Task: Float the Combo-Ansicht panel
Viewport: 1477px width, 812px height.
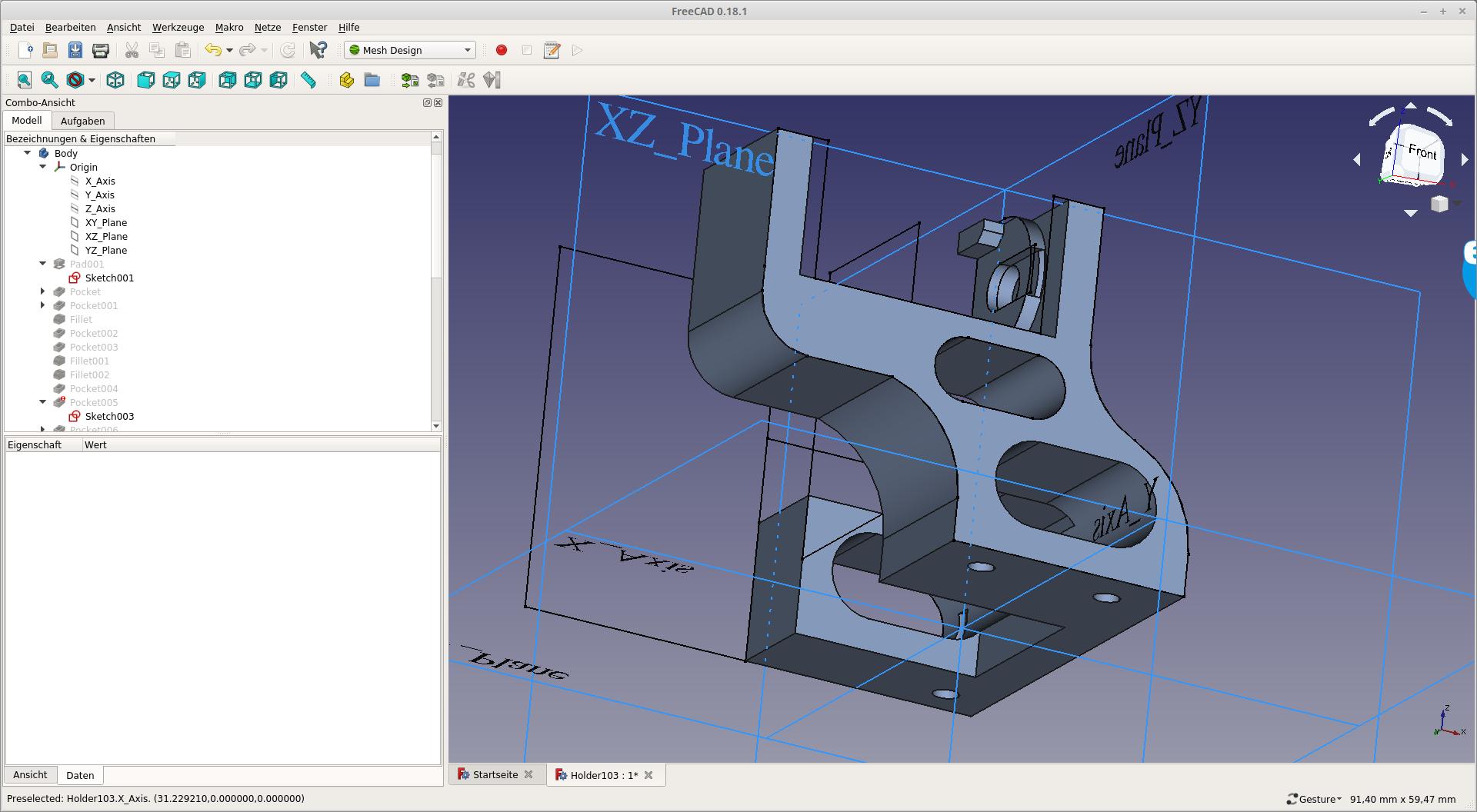Action: (x=427, y=102)
